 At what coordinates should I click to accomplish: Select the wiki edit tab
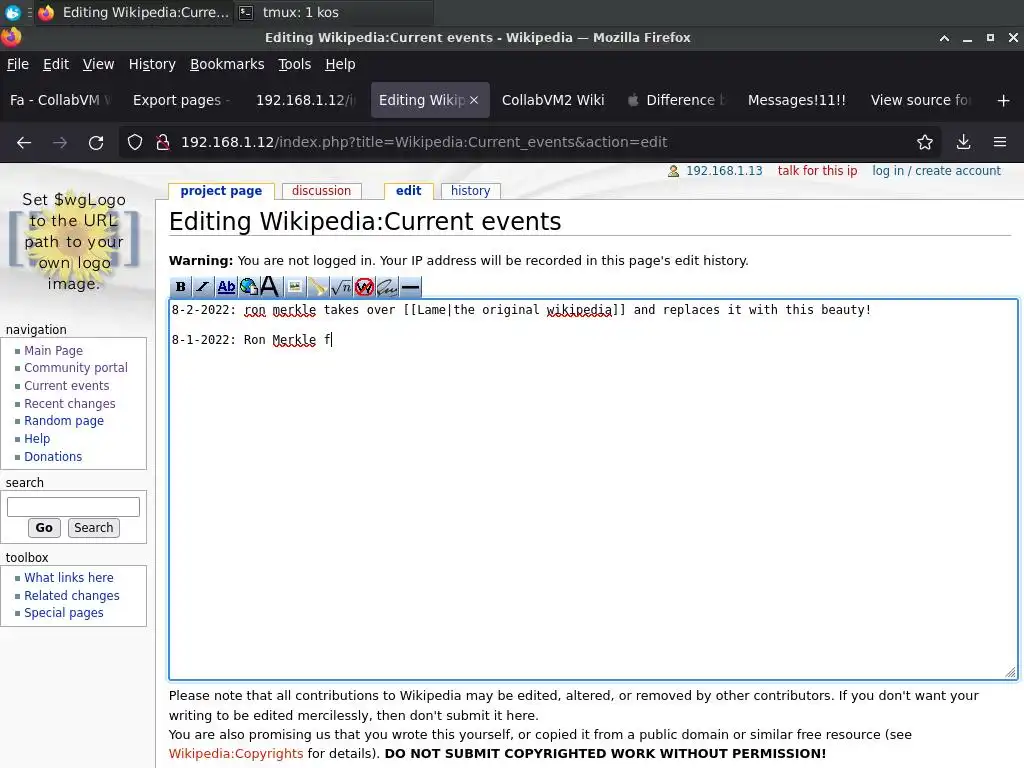click(x=409, y=191)
